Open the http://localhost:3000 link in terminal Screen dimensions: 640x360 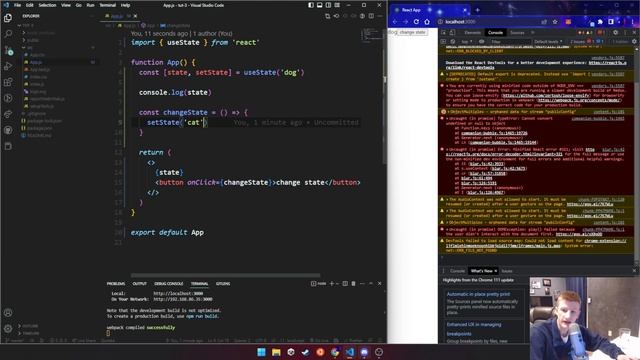[178, 293]
